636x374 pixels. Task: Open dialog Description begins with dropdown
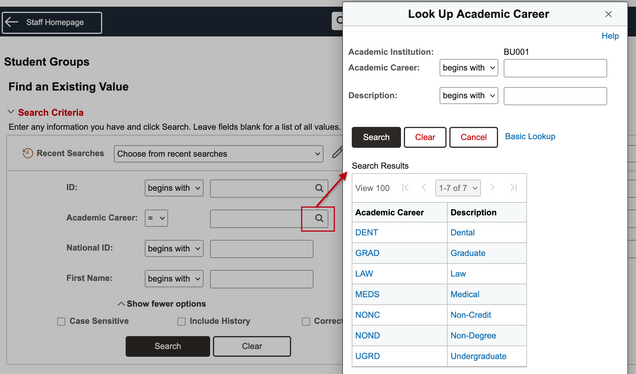tap(468, 96)
